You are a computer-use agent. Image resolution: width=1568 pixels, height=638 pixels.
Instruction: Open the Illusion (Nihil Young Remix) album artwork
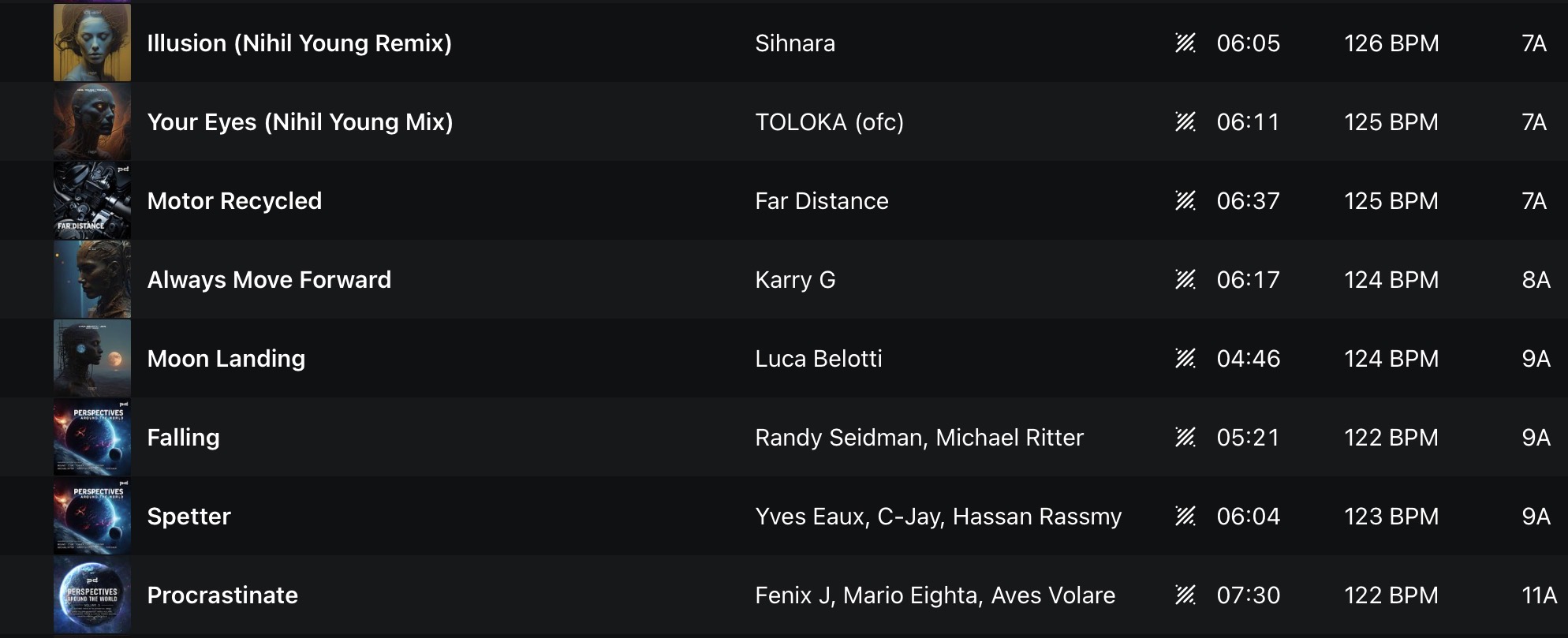(92, 43)
